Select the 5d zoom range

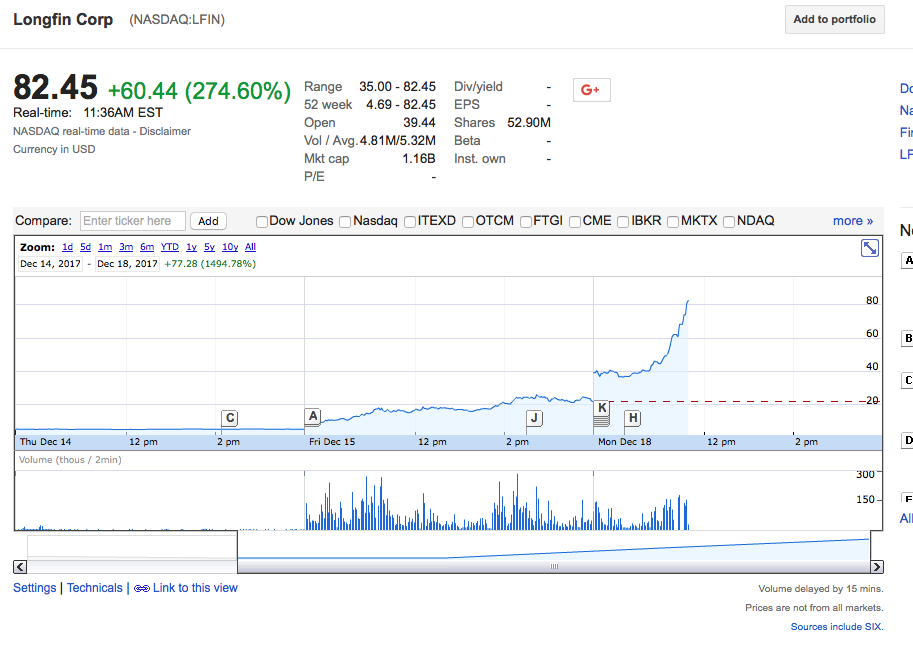coord(86,247)
